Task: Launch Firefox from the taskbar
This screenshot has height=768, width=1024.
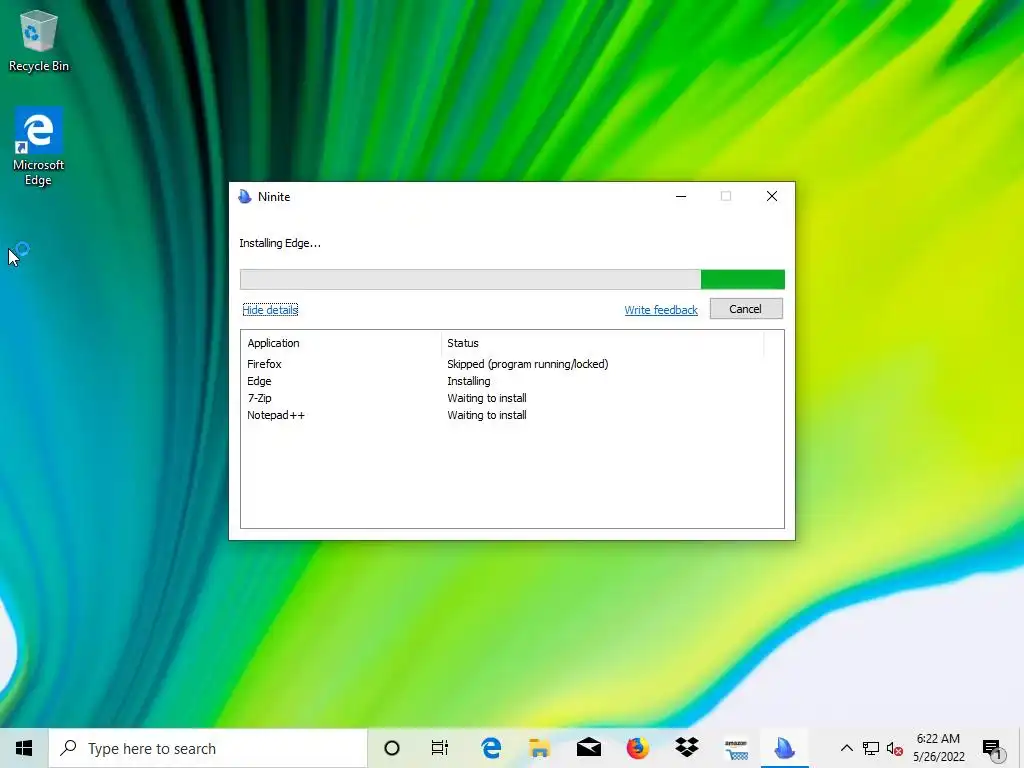Action: tap(637, 748)
